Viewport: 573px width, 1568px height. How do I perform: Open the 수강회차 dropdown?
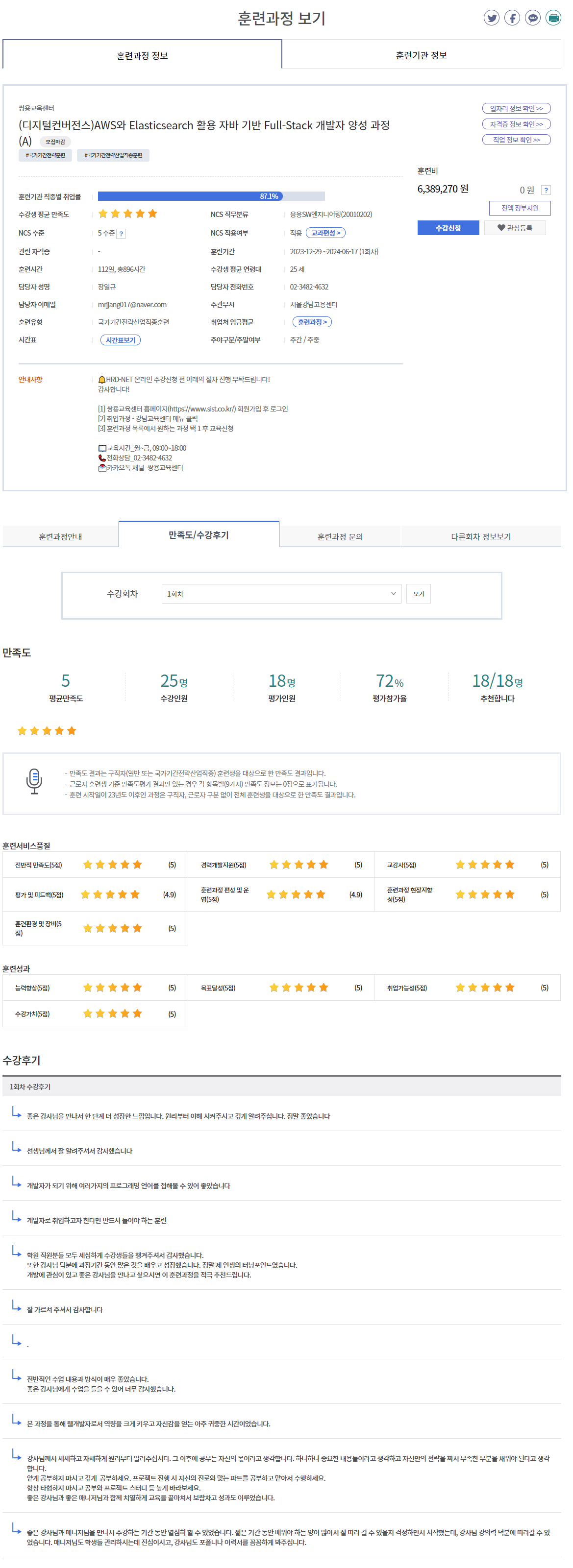(x=281, y=594)
